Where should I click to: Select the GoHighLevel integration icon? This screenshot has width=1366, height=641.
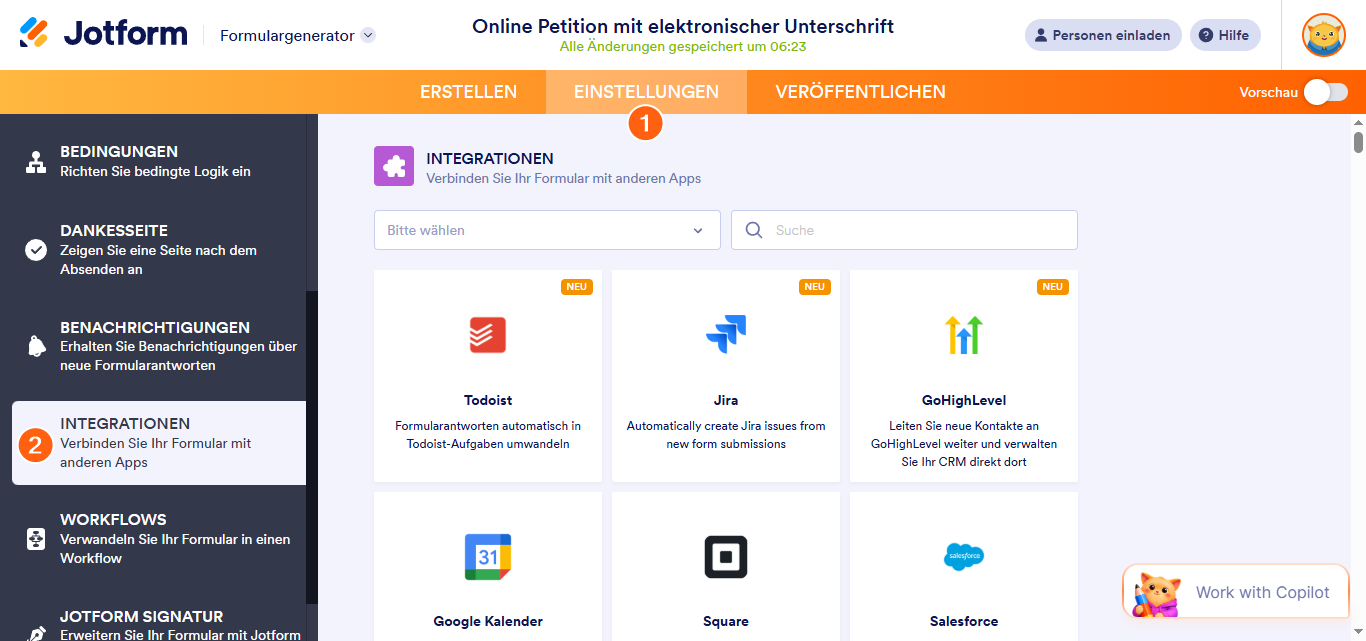coord(963,335)
